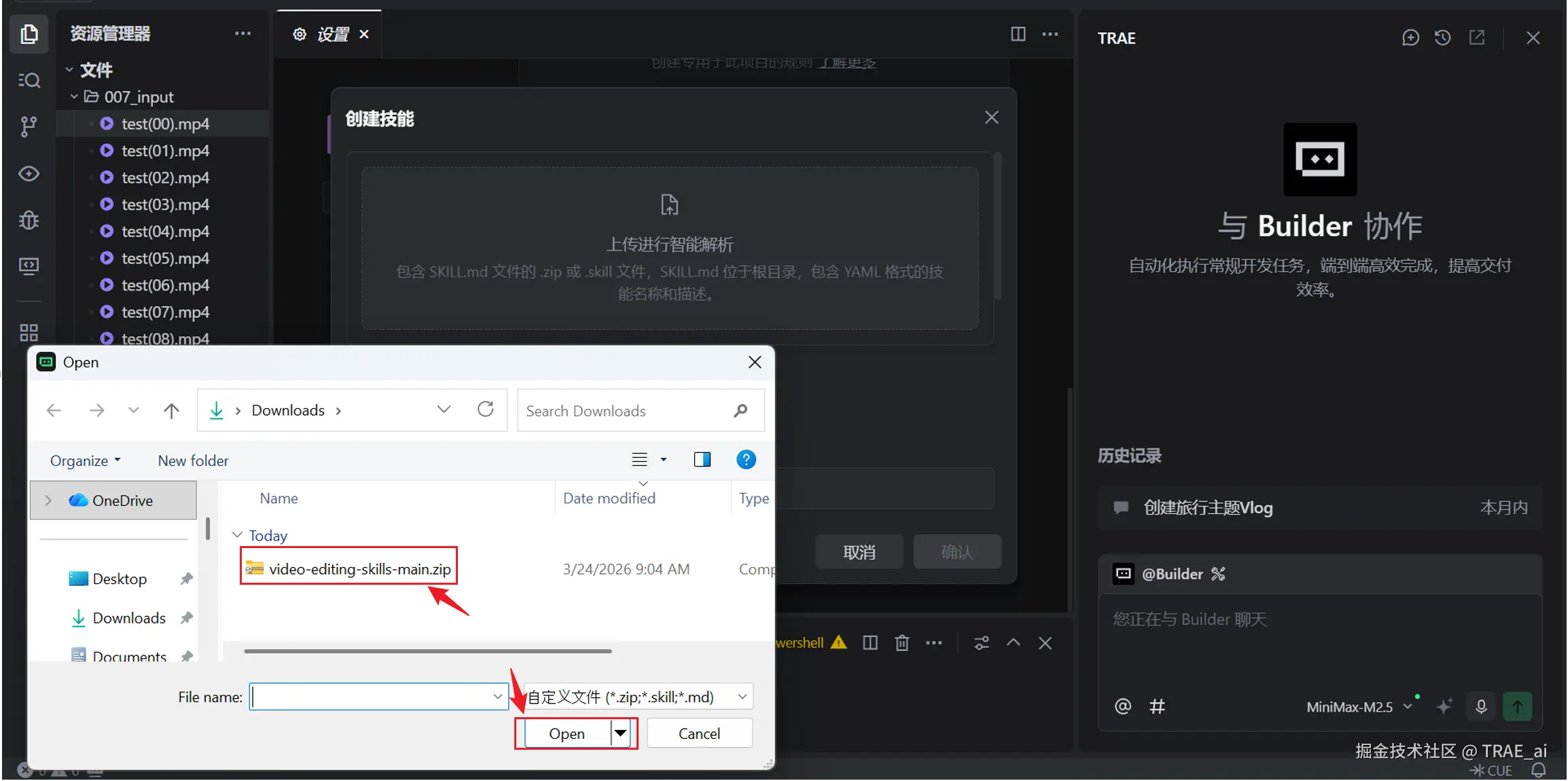Viewport: 1568px width, 781px height.
Task: Click the microphone voice input icon
Action: pyautogui.click(x=1481, y=706)
